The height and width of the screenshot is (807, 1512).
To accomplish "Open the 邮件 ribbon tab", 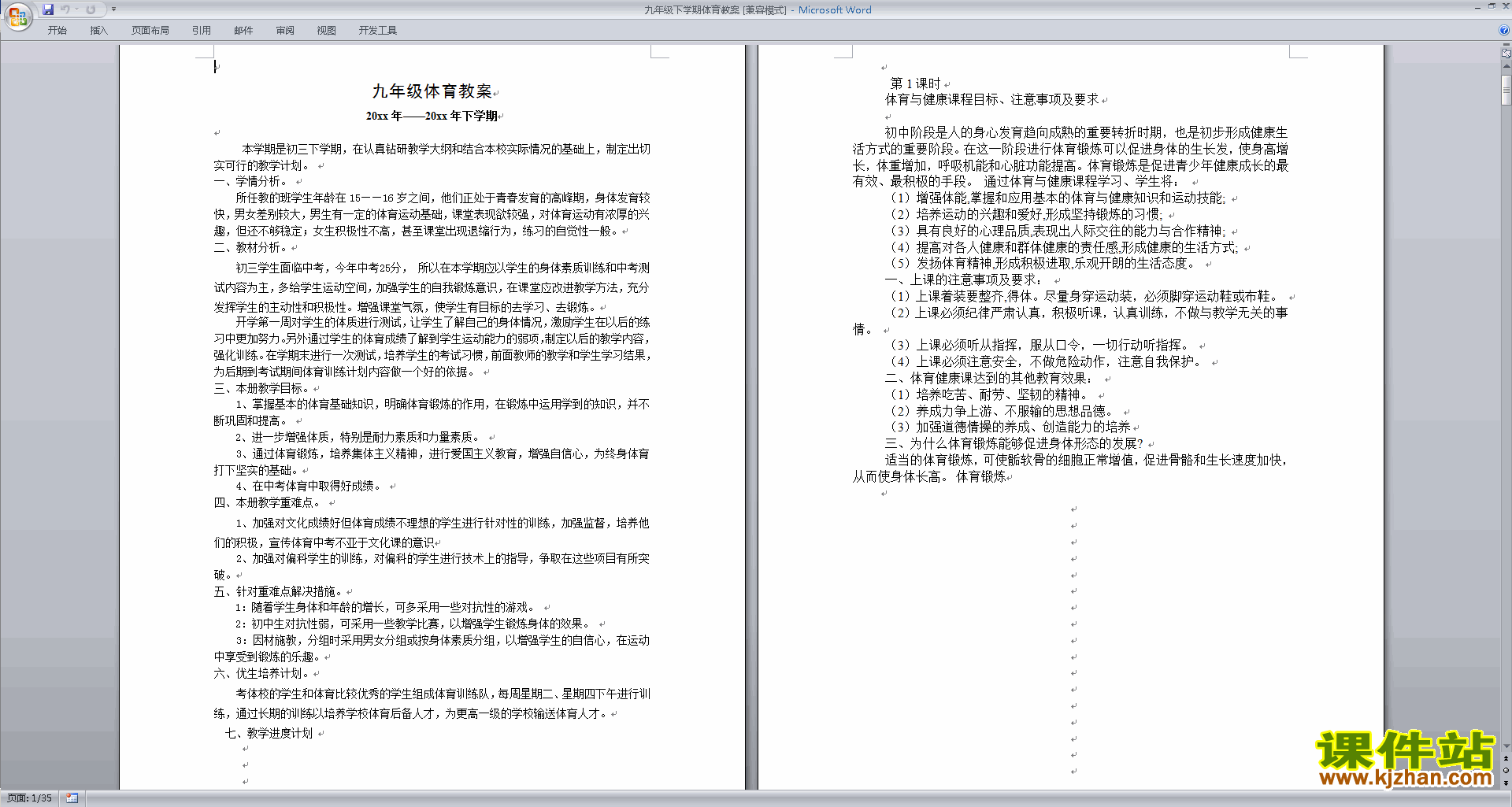I will click(243, 30).
